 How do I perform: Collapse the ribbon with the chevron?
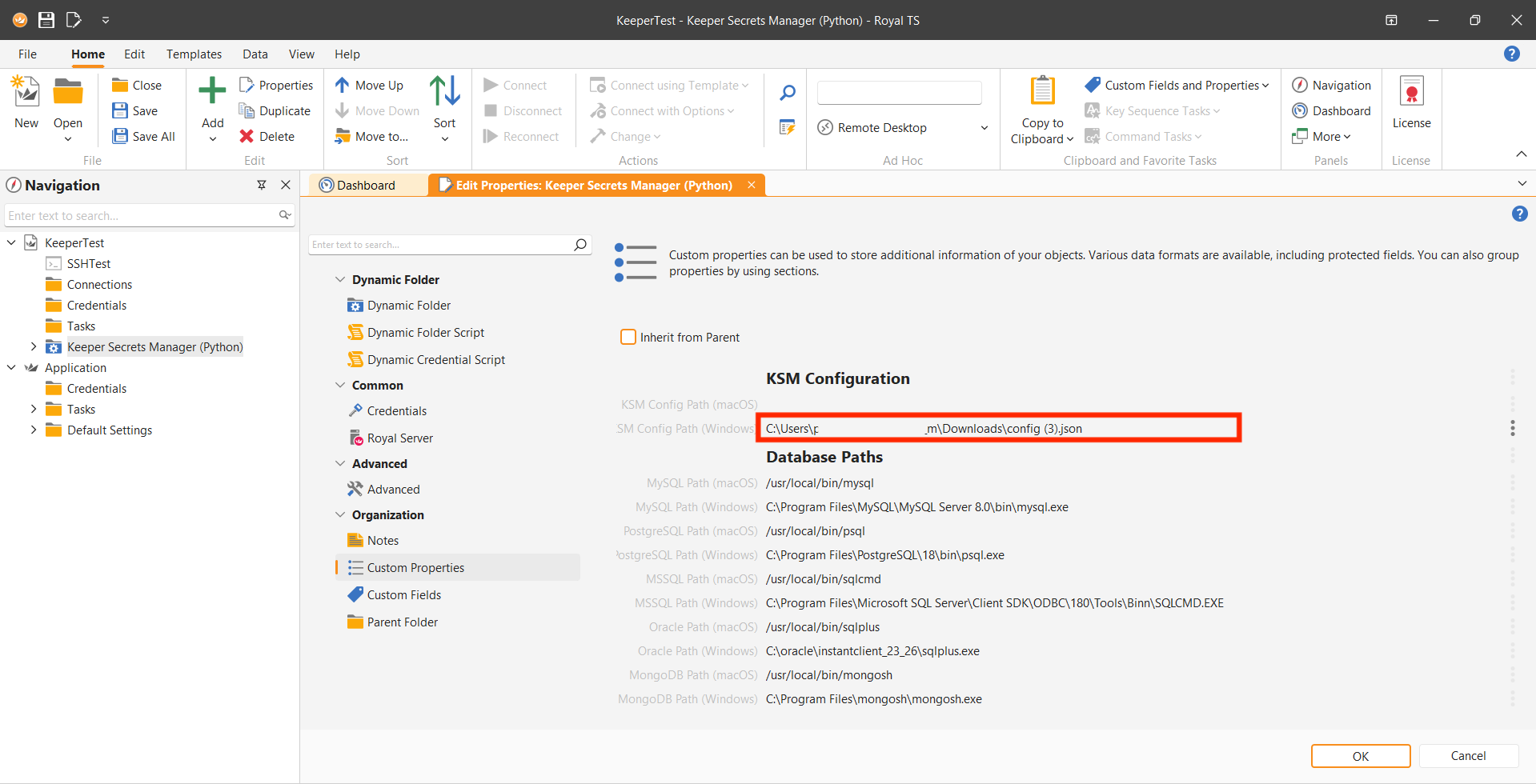point(1521,154)
